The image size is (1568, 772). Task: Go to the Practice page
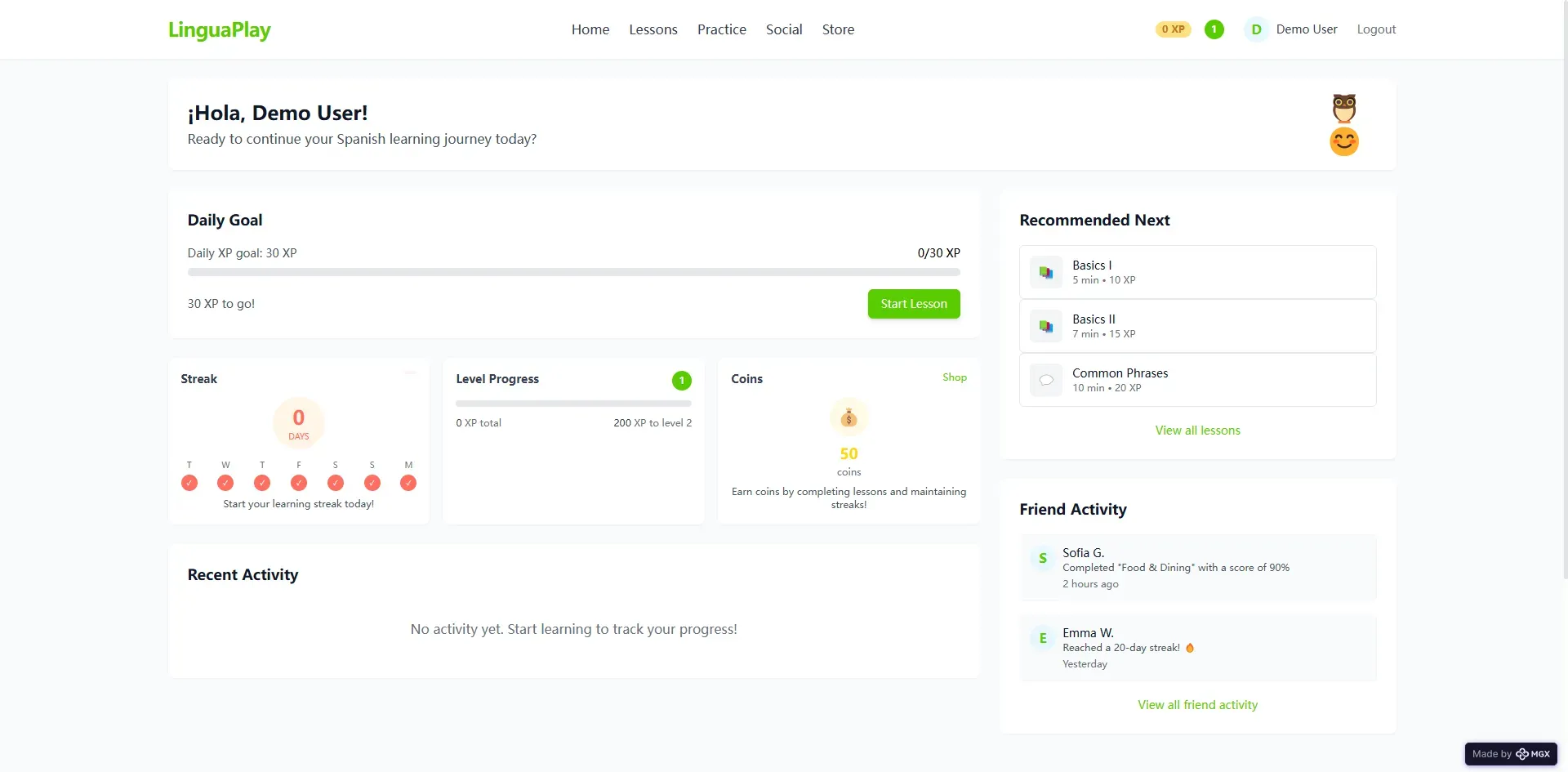pyautogui.click(x=721, y=29)
